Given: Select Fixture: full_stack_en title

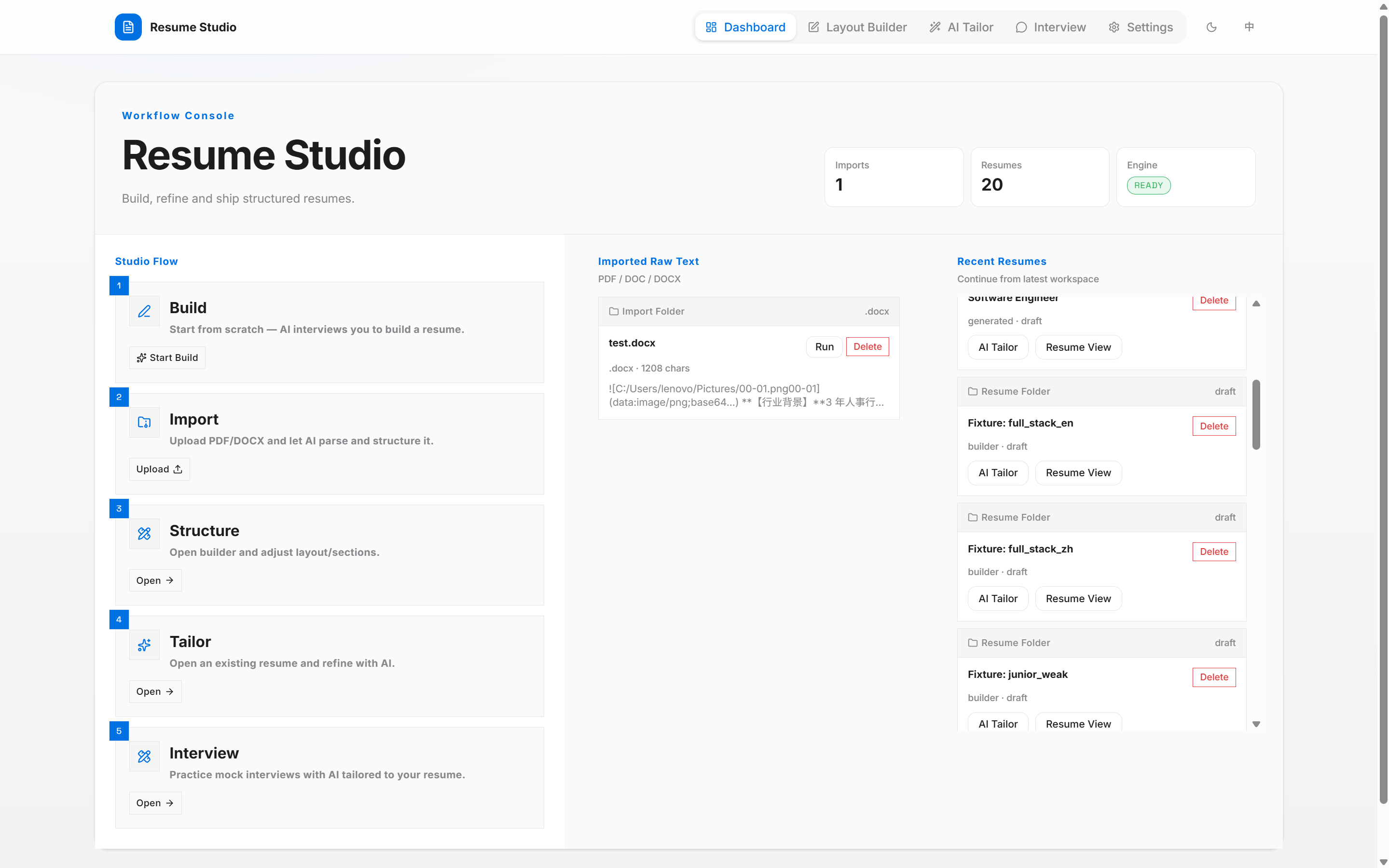Looking at the screenshot, I should pyautogui.click(x=1020, y=423).
